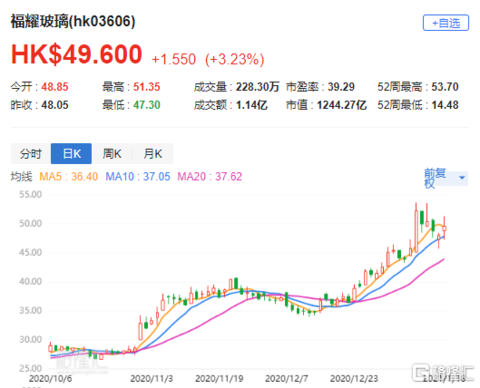This screenshot has width=480, height=388.
Task: Click the percentage change (+3.23%)
Action: coord(235,59)
